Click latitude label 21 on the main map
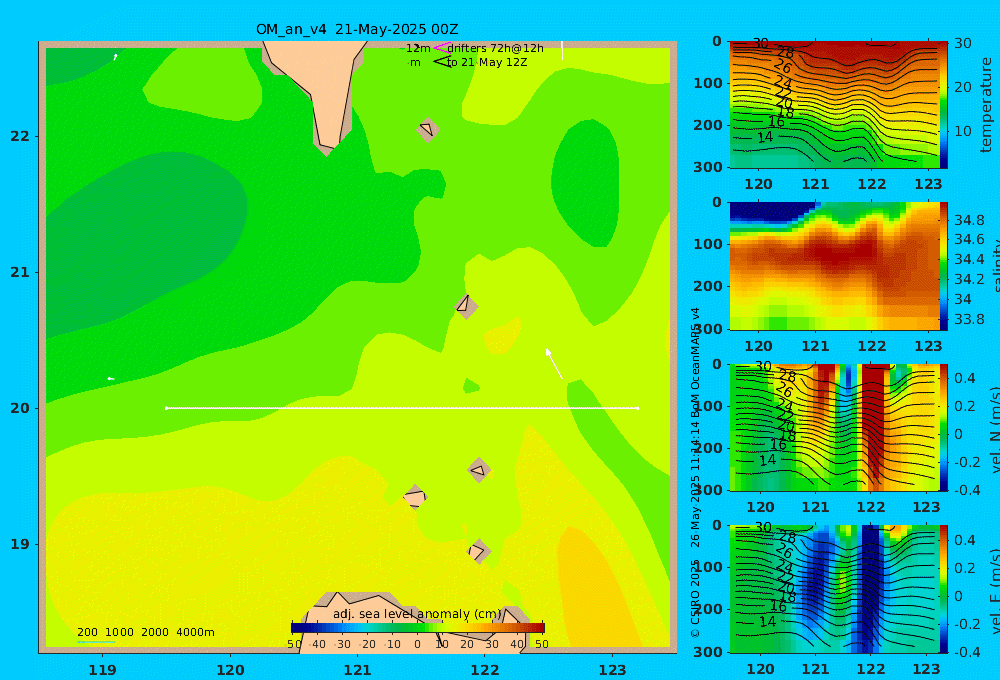Image resolution: width=1000 pixels, height=680 pixels. pyautogui.click(x=20, y=272)
